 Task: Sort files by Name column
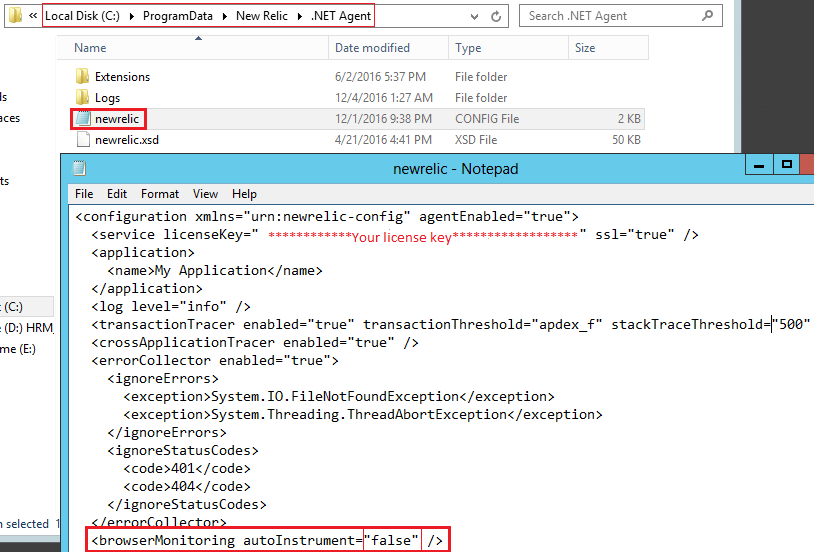(x=192, y=48)
